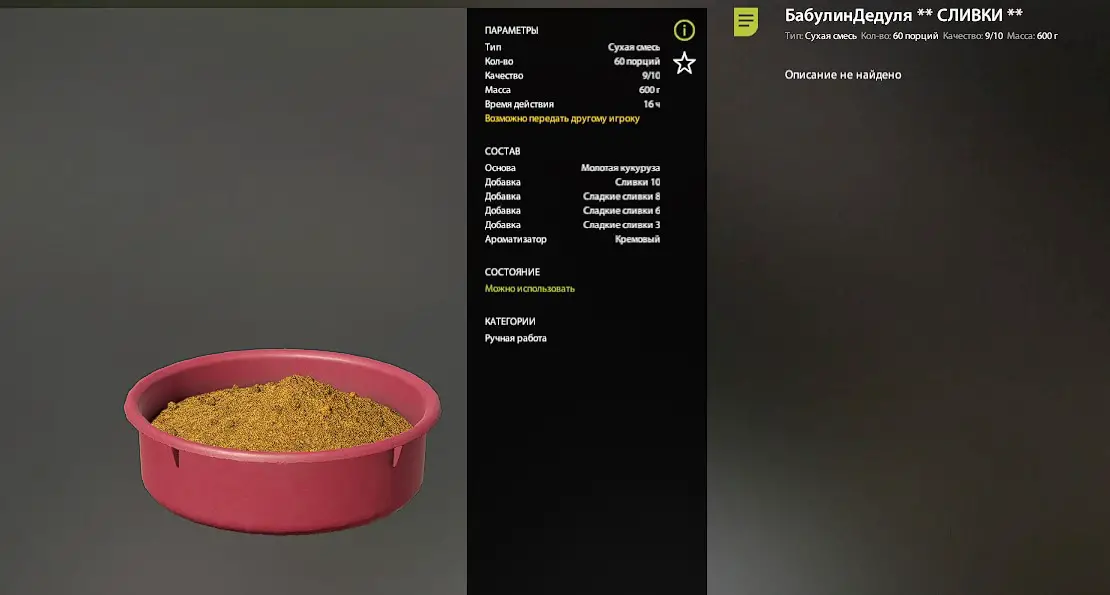Select the 'Ручная работа' category entry
Screen dimensions: 1110x595
515,338
